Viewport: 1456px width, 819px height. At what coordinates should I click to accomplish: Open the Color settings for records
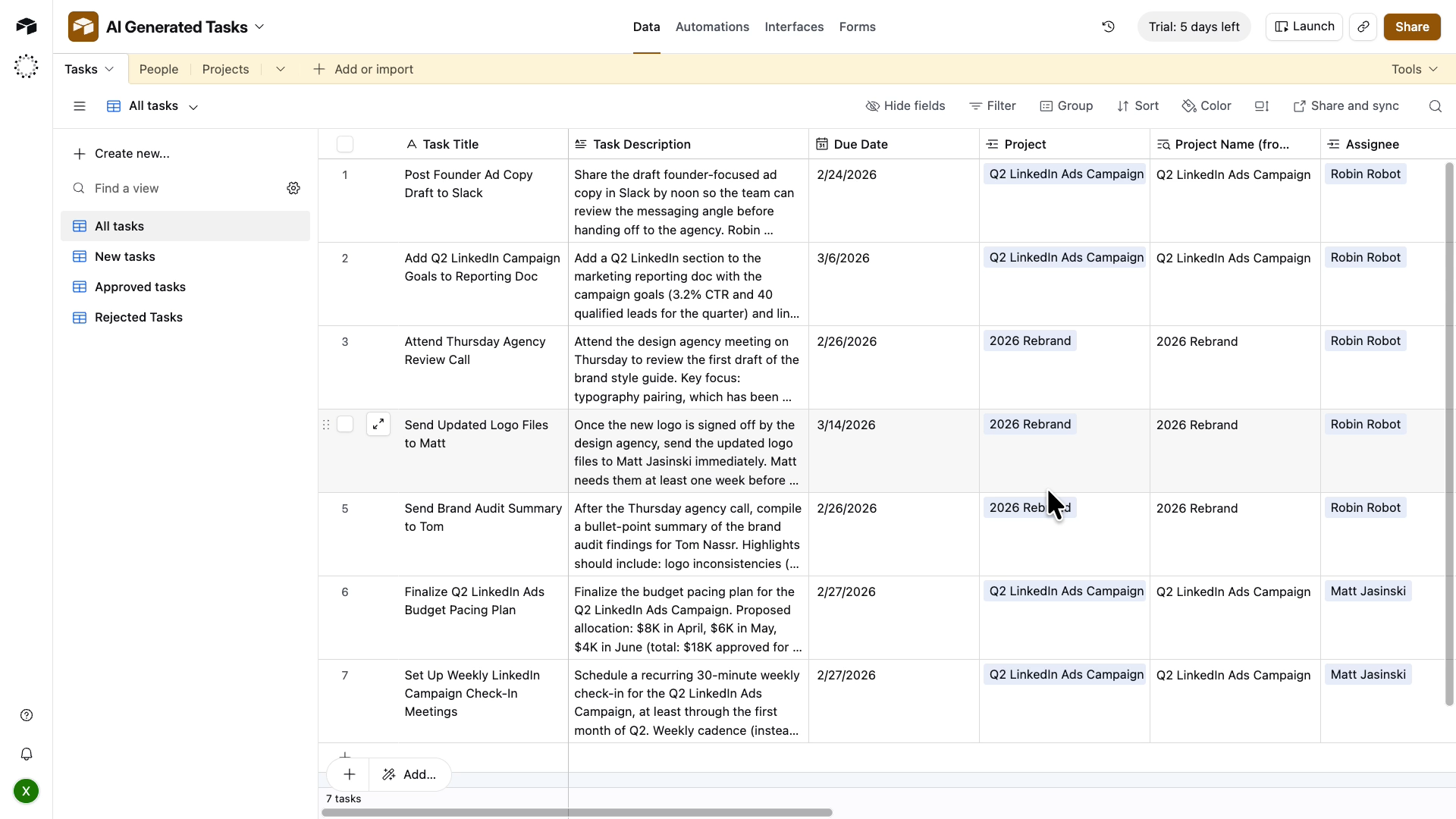[1206, 106]
